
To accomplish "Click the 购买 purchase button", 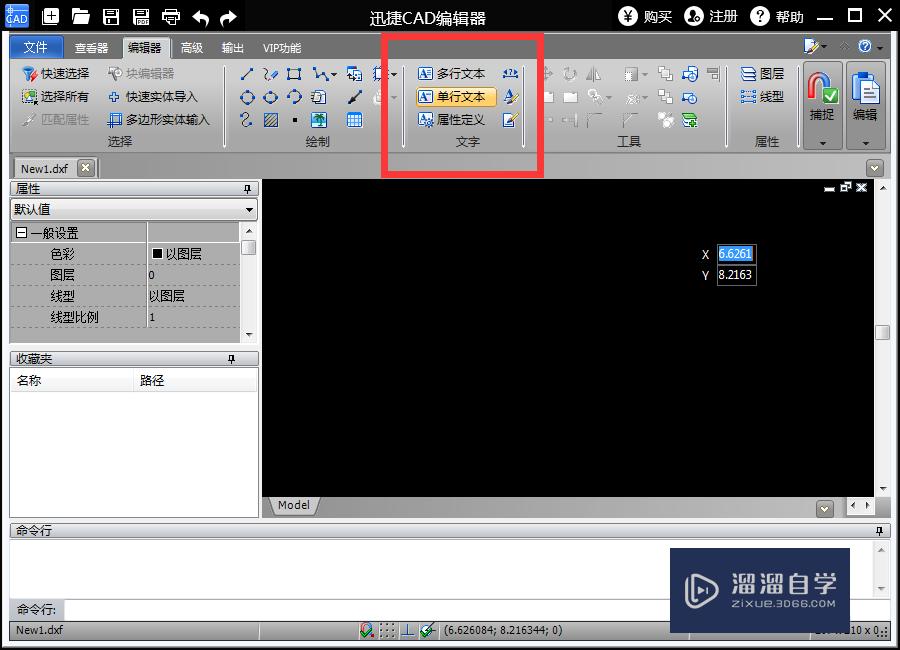I will 645,17.
